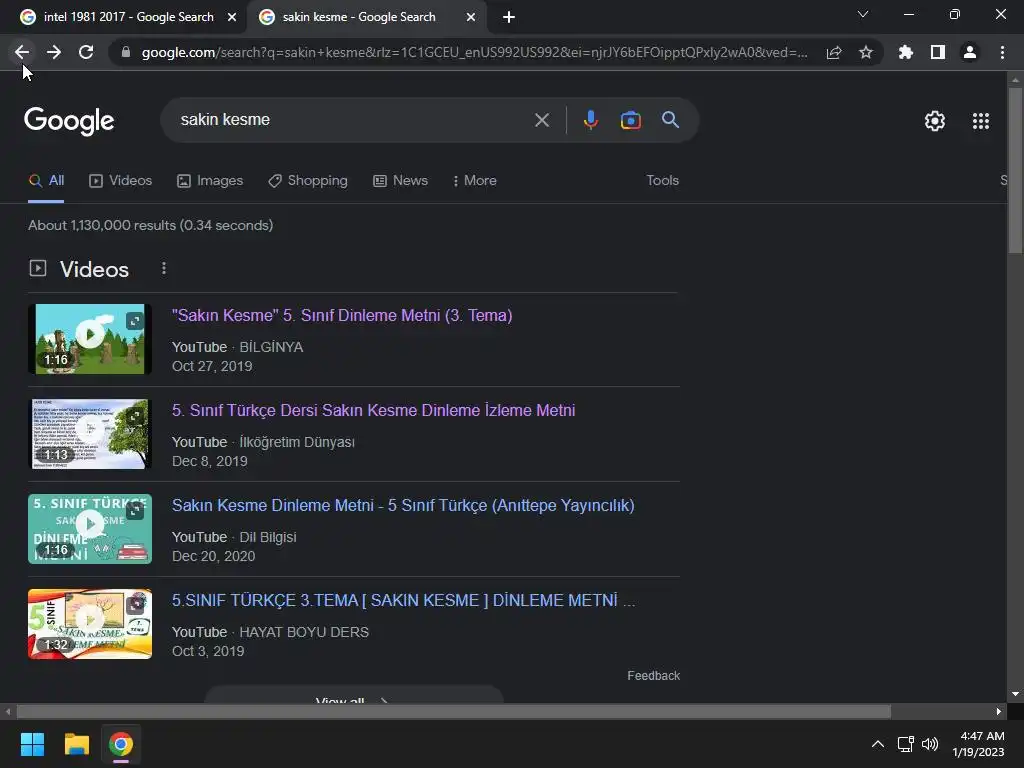
Task: Open the Videos section three-dot options
Action: pyautogui.click(x=164, y=268)
